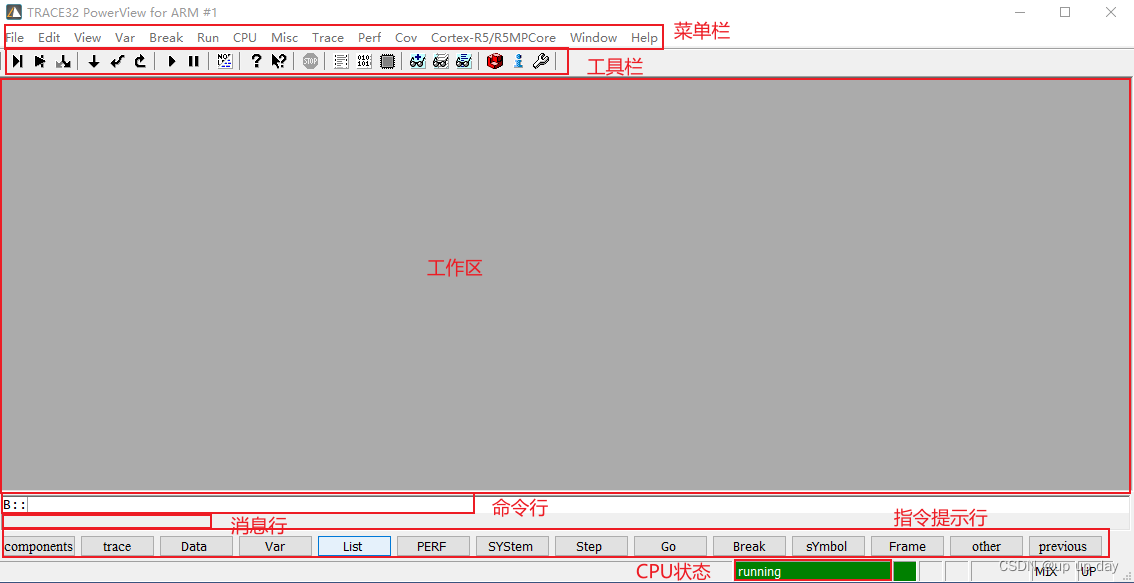Click the blue info toolbar icon
Screen dimensions: 1134x583
518,61
